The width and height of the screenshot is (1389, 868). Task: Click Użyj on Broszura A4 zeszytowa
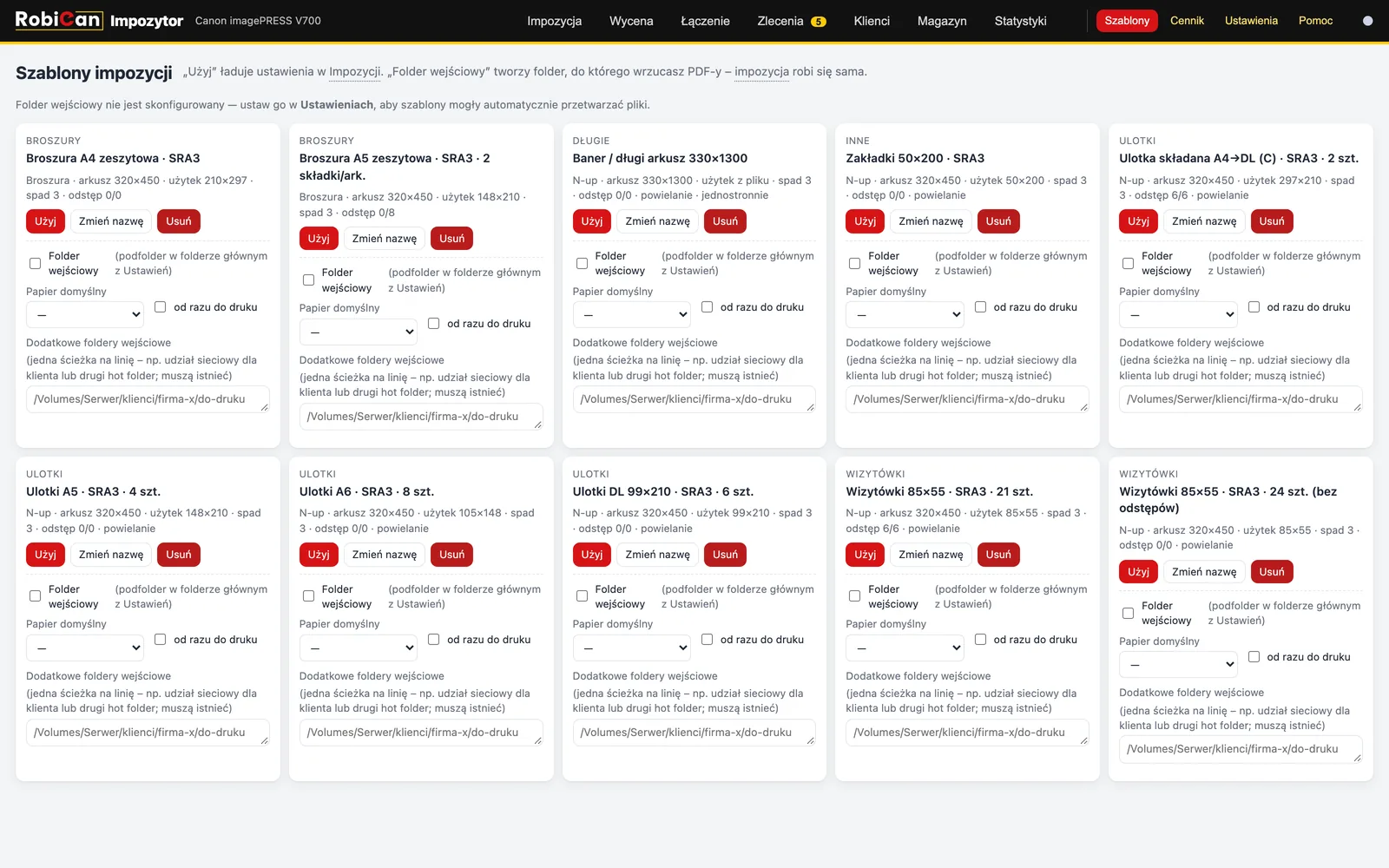pyautogui.click(x=45, y=221)
